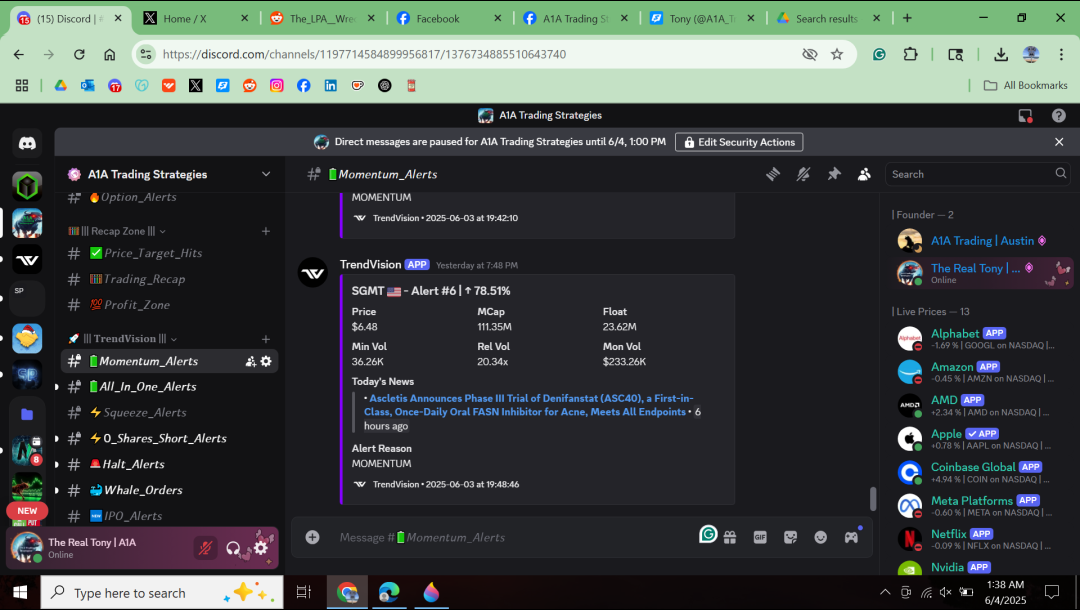Open Apps launcher game controller icon

pyautogui.click(x=851, y=537)
